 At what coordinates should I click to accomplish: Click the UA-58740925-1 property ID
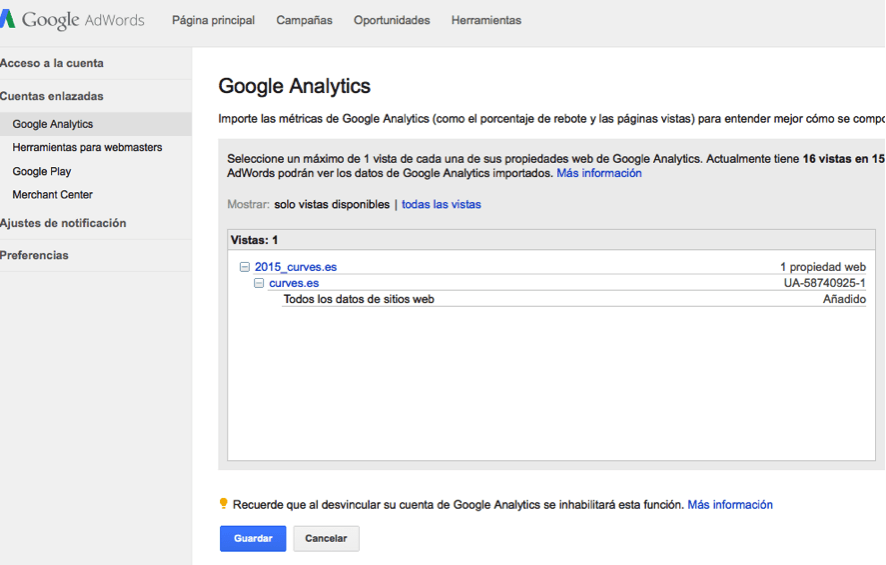824,283
